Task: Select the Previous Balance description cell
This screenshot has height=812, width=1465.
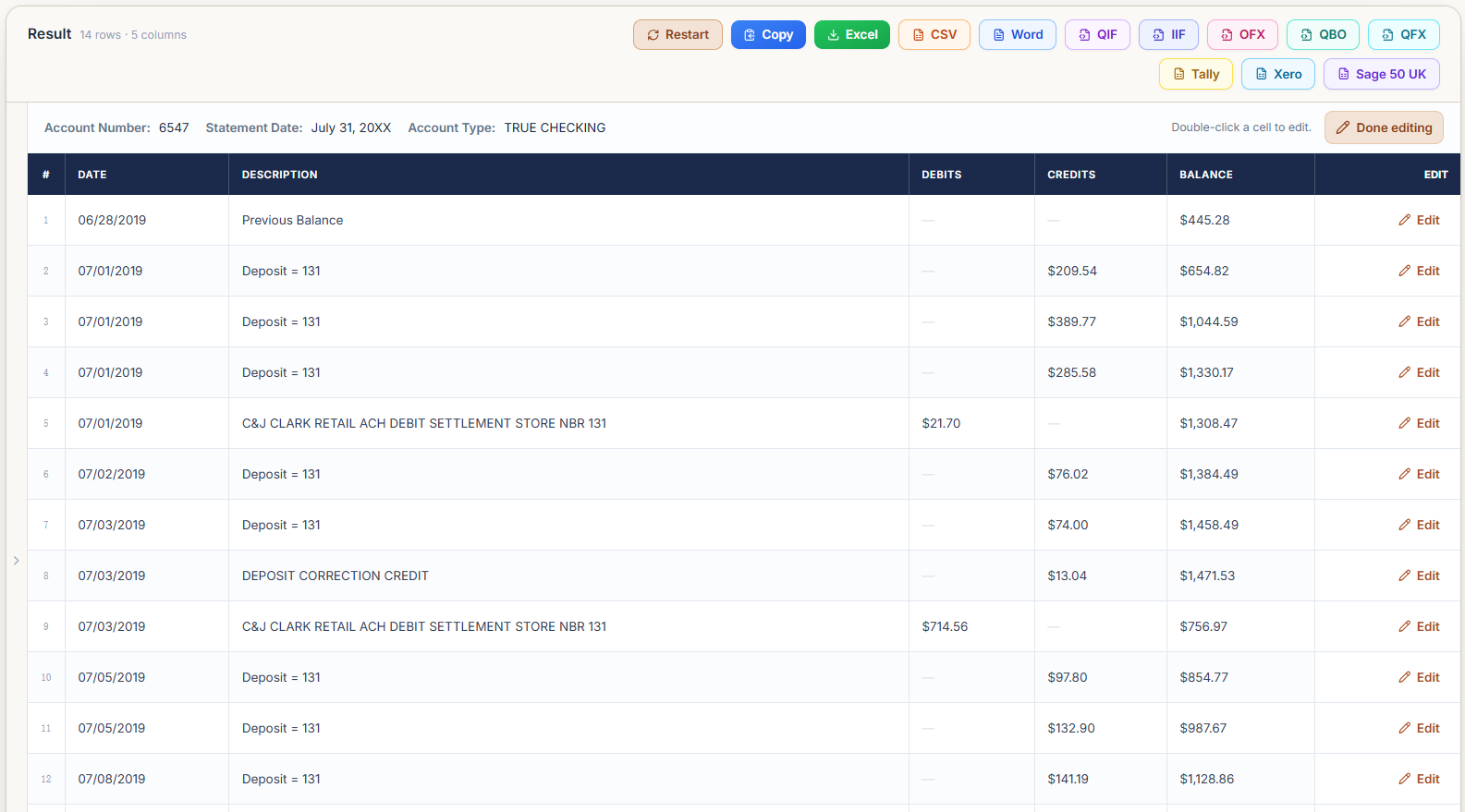Action: [x=568, y=221]
